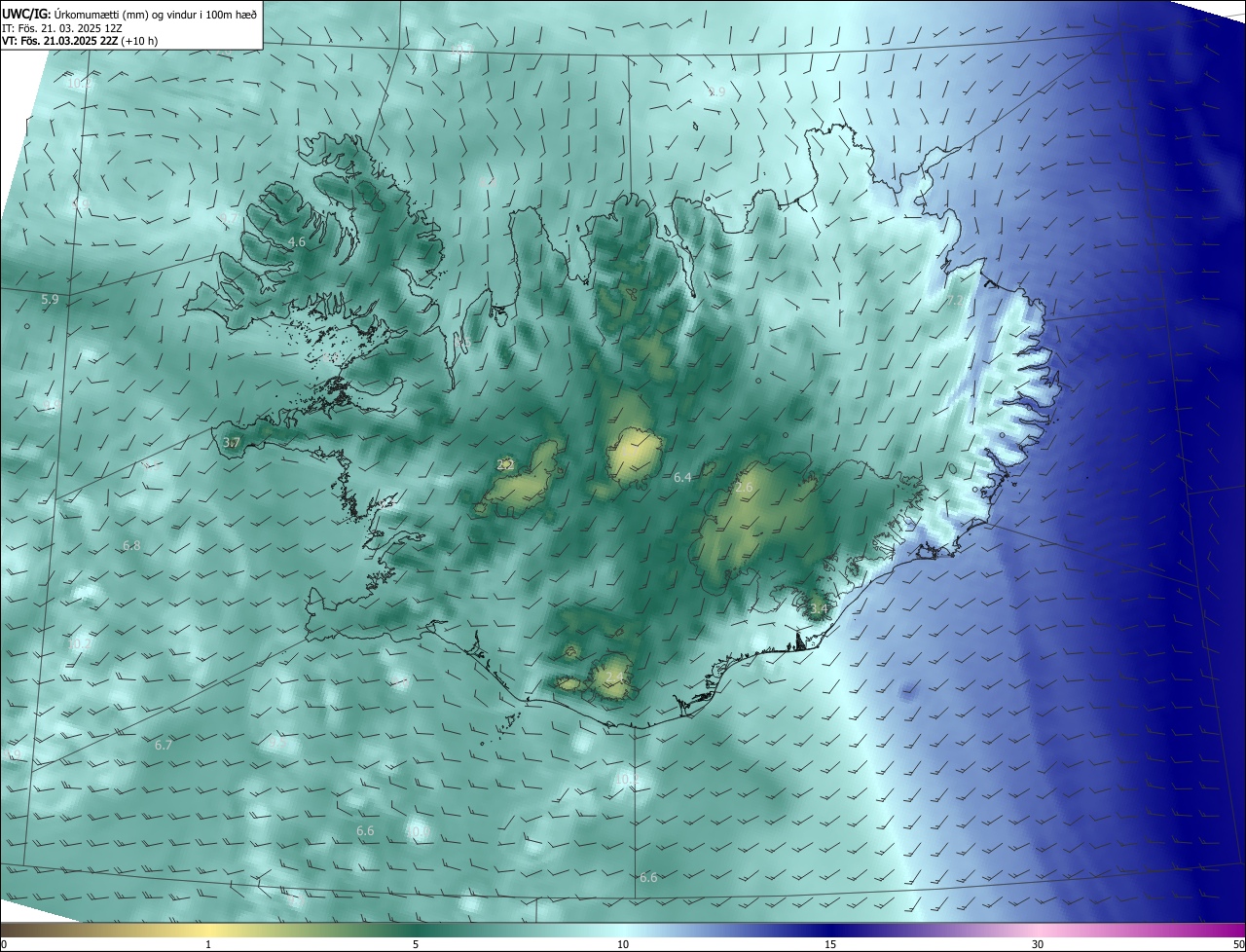Screen dimensions: 1246x952
Task: Click the 30 tick on the color scale
Action: click(1038, 944)
